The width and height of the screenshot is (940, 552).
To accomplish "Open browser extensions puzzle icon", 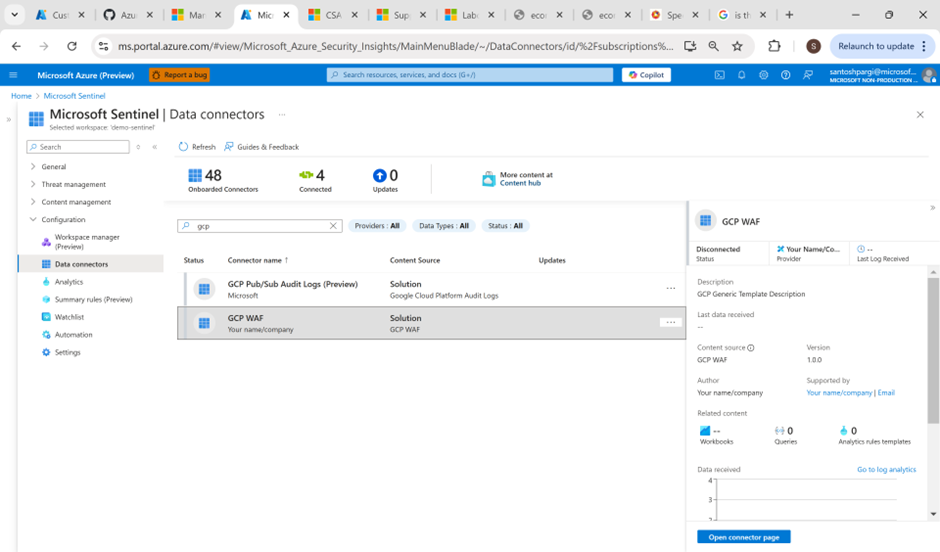I will [x=774, y=46].
